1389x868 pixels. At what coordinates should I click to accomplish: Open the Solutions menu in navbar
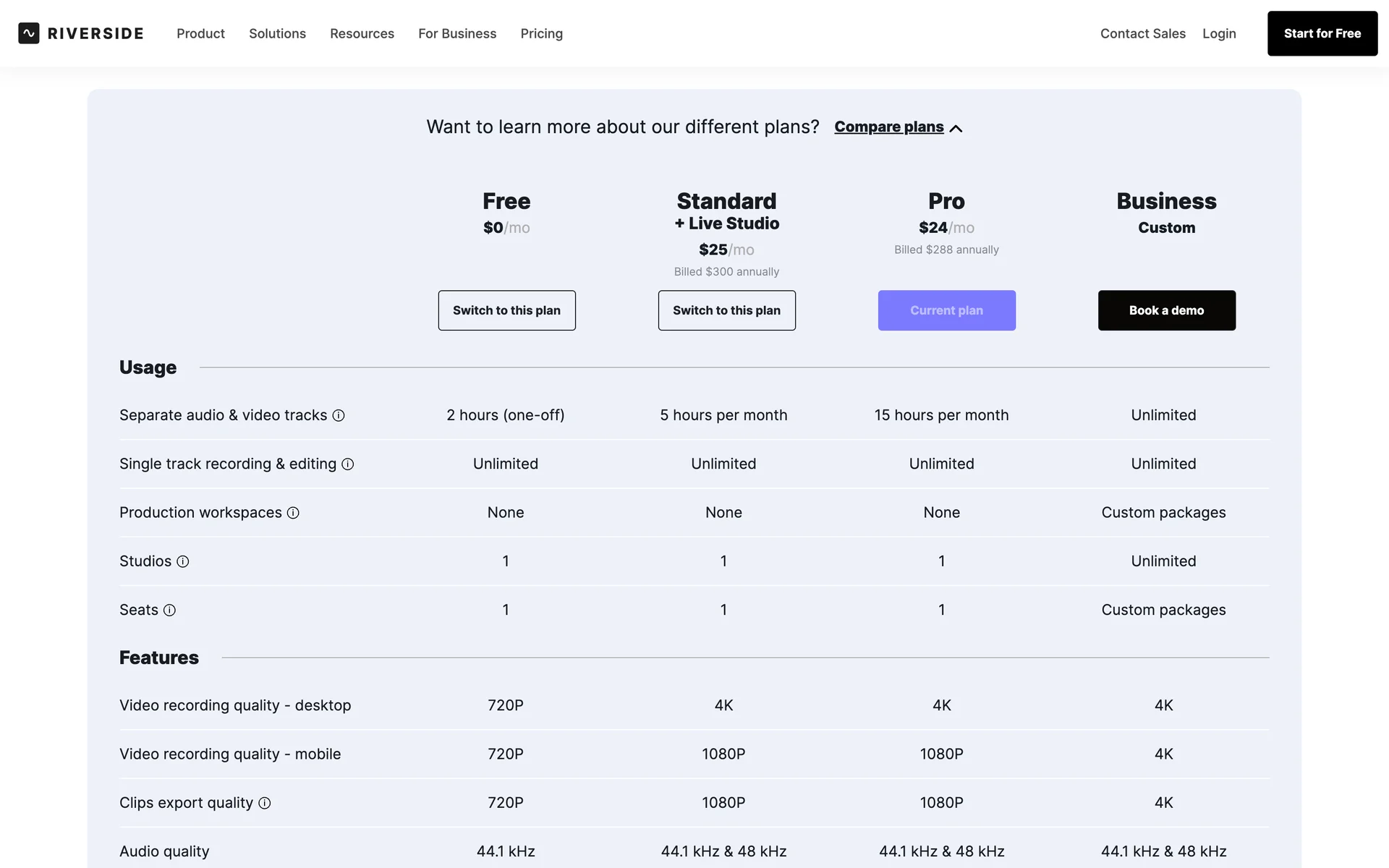click(277, 33)
